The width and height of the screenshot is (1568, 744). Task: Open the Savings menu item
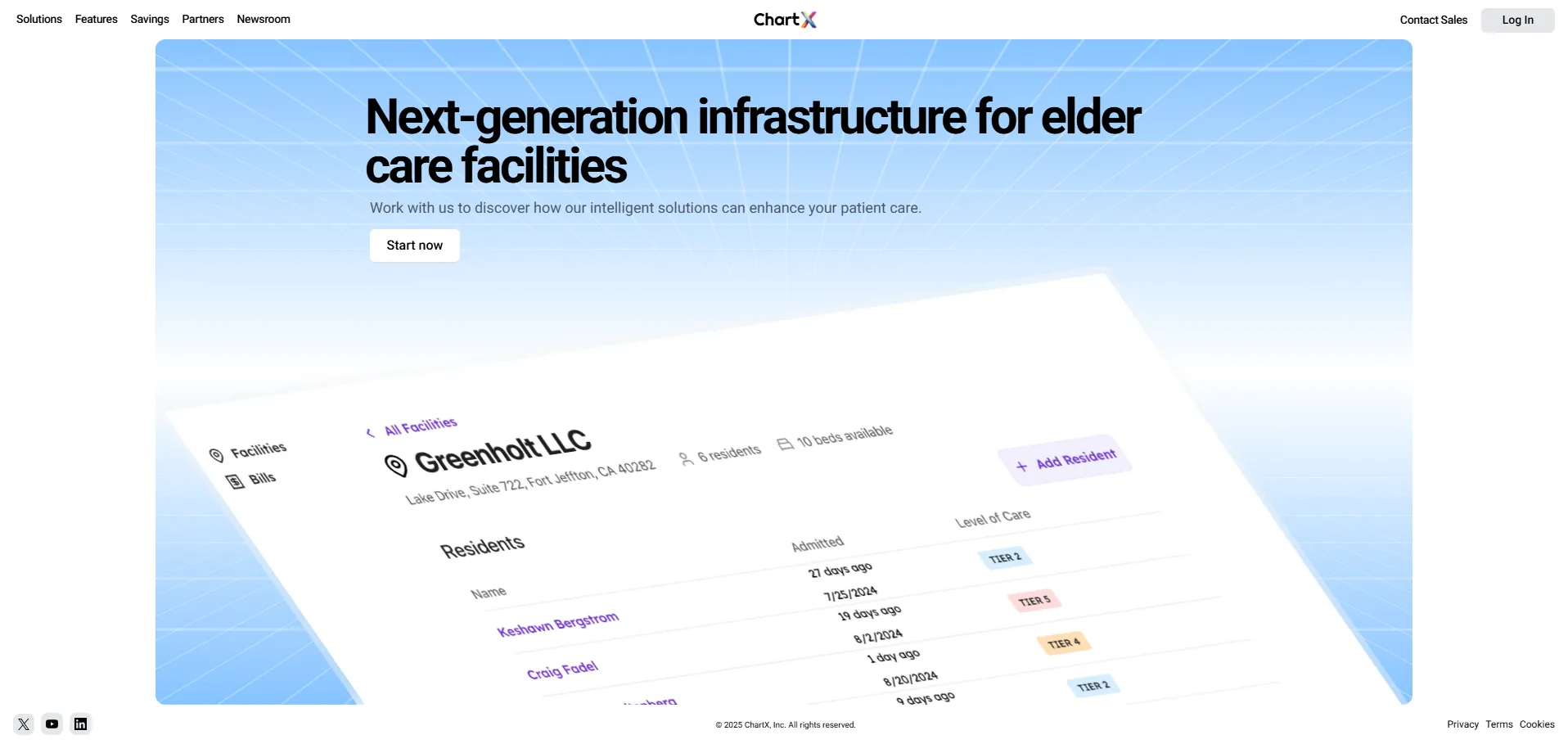pyautogui.click(x=150, y=19)
